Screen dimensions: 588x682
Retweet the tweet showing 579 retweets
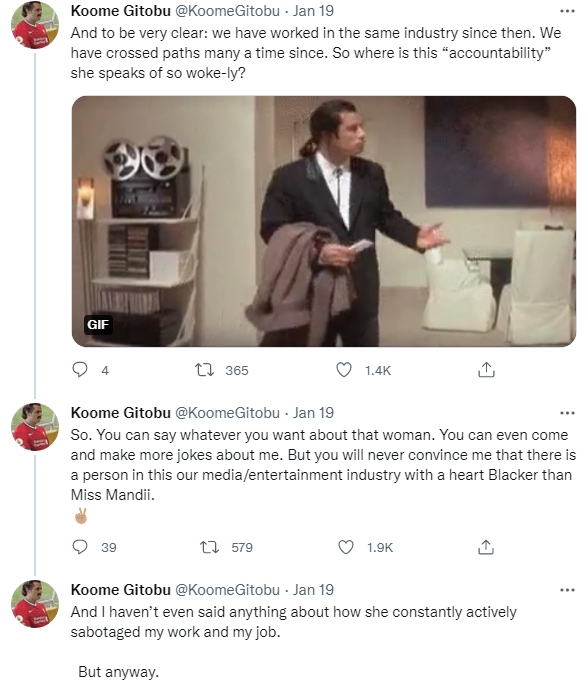click(x=209, y=547)
